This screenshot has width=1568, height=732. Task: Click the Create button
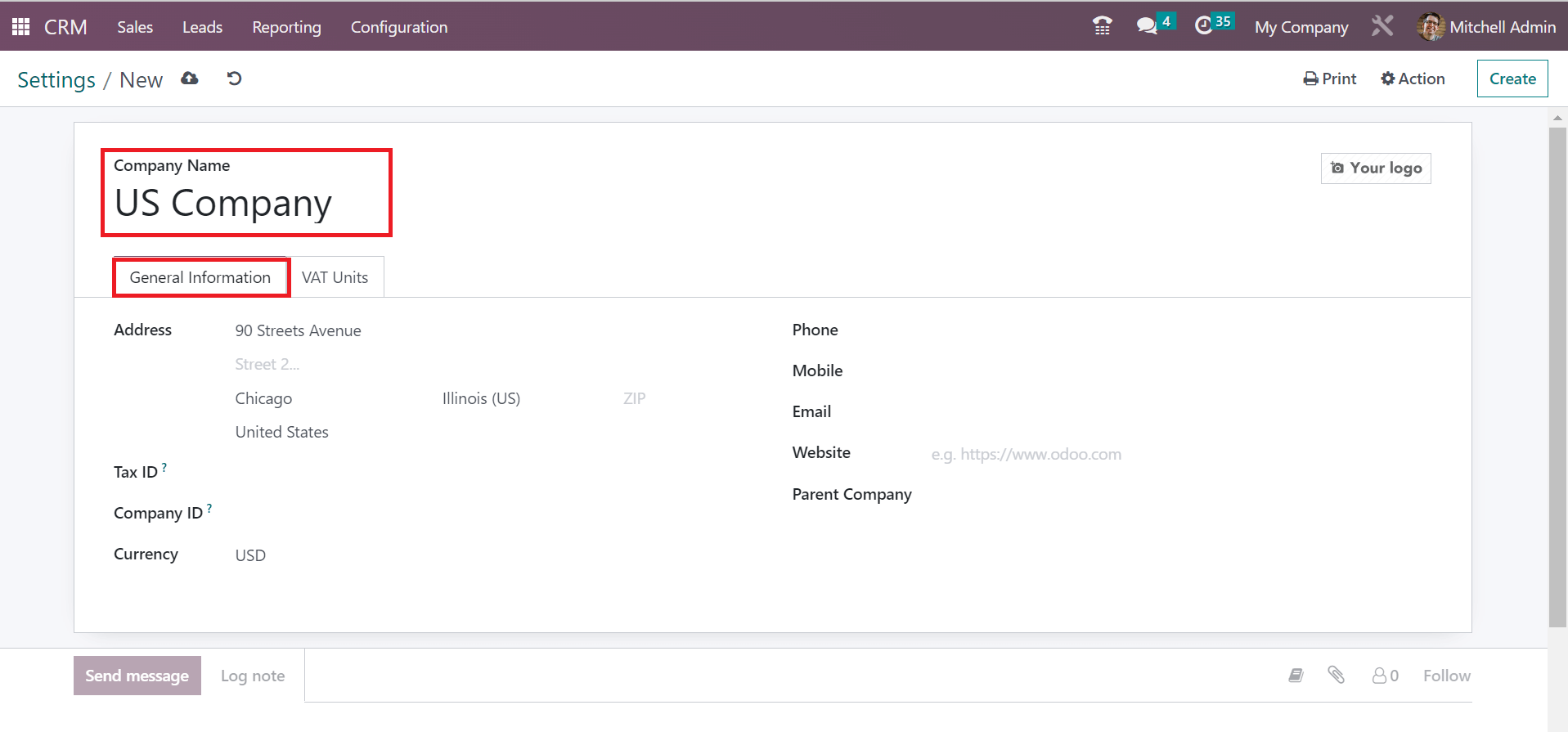[1512, 79]
